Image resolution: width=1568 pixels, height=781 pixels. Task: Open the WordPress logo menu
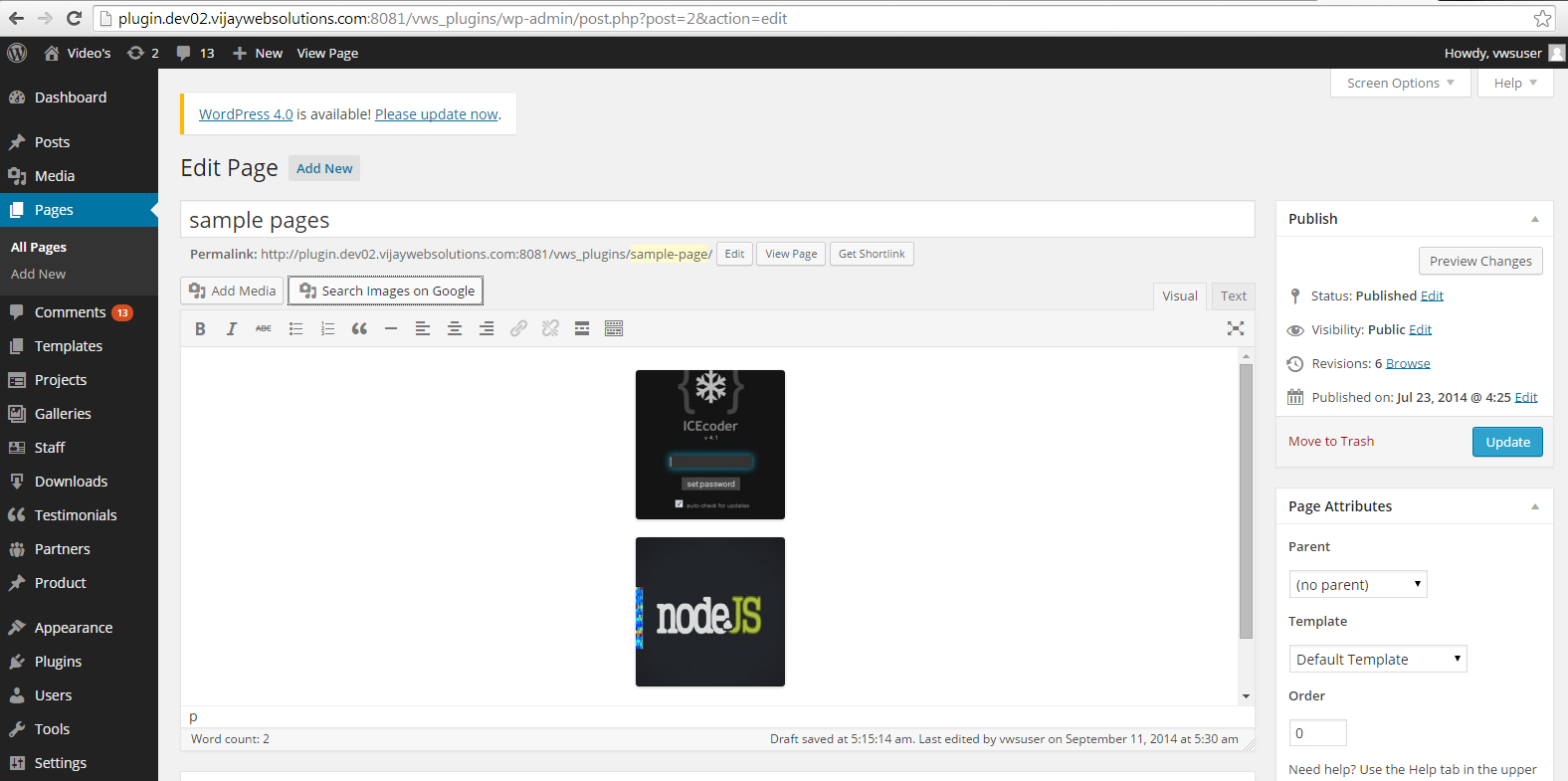pyautogui.click(x=17, y=53)
